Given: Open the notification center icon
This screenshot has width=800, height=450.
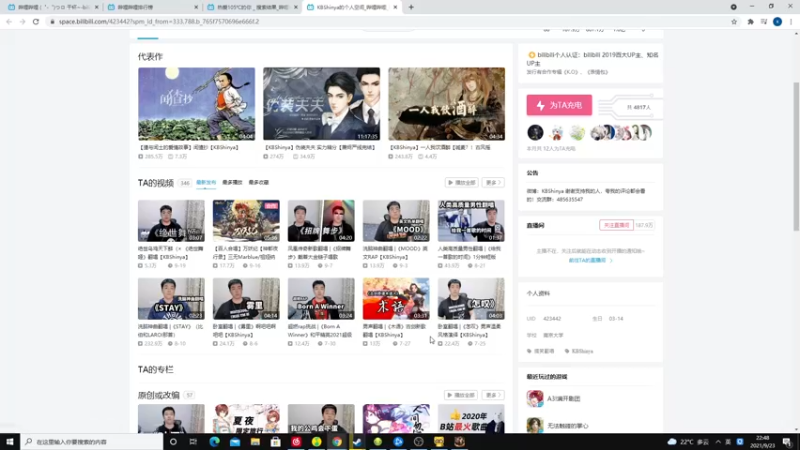Looking at the screenshot, I should click(x=788, y=442).
